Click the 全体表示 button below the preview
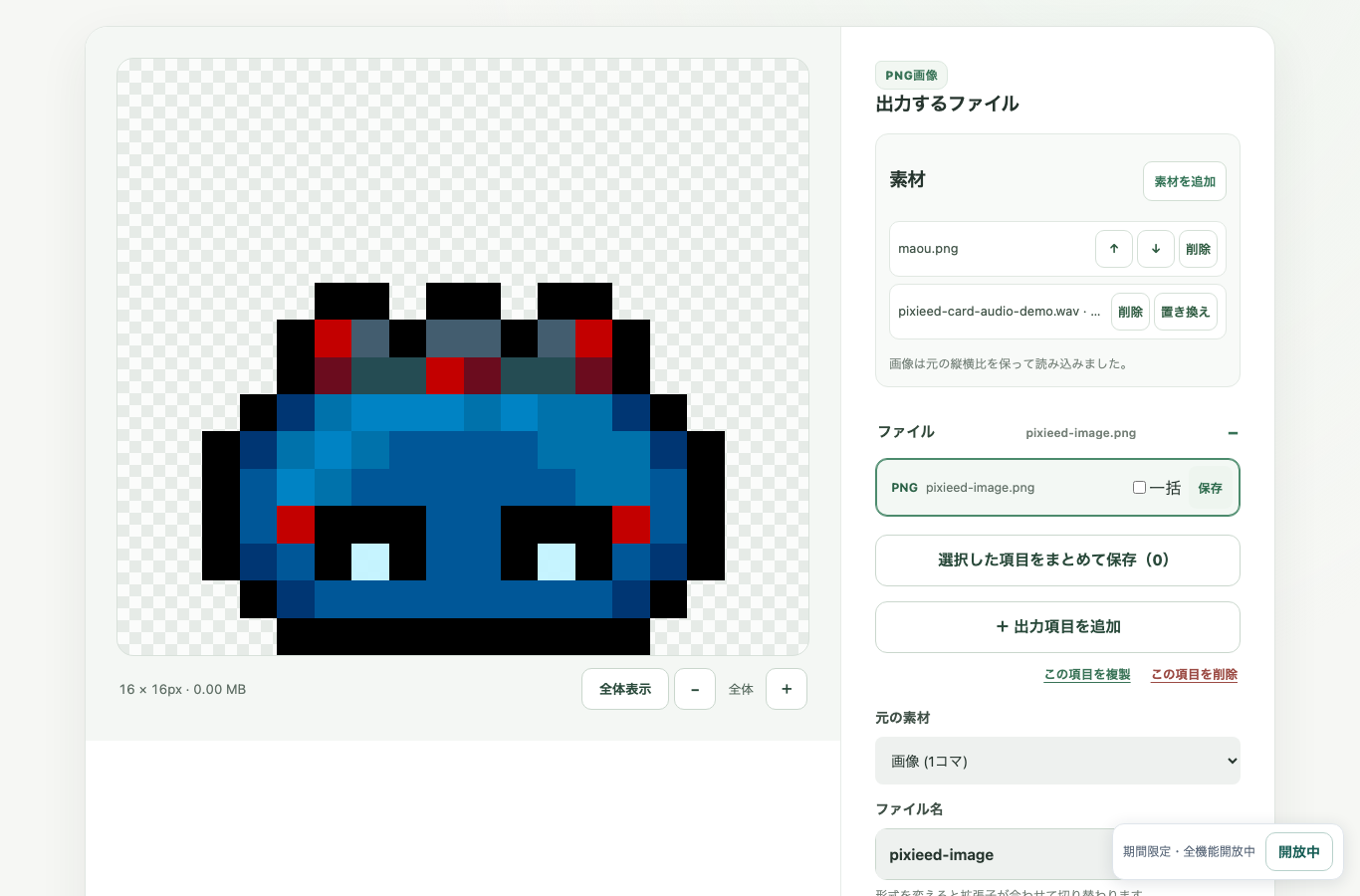 [625, 689]
